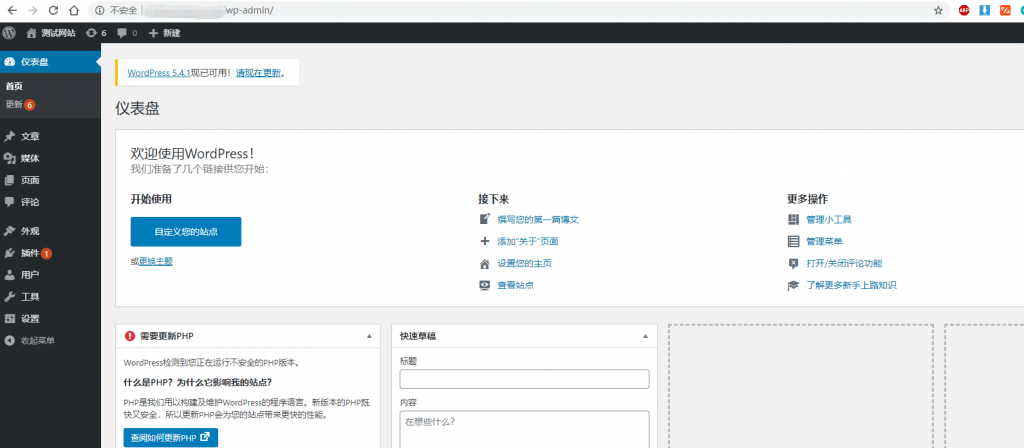The height and width of the screenshot is (448, 1024).
Task: Click 设置您的主页 link
Action: (524, 263)
